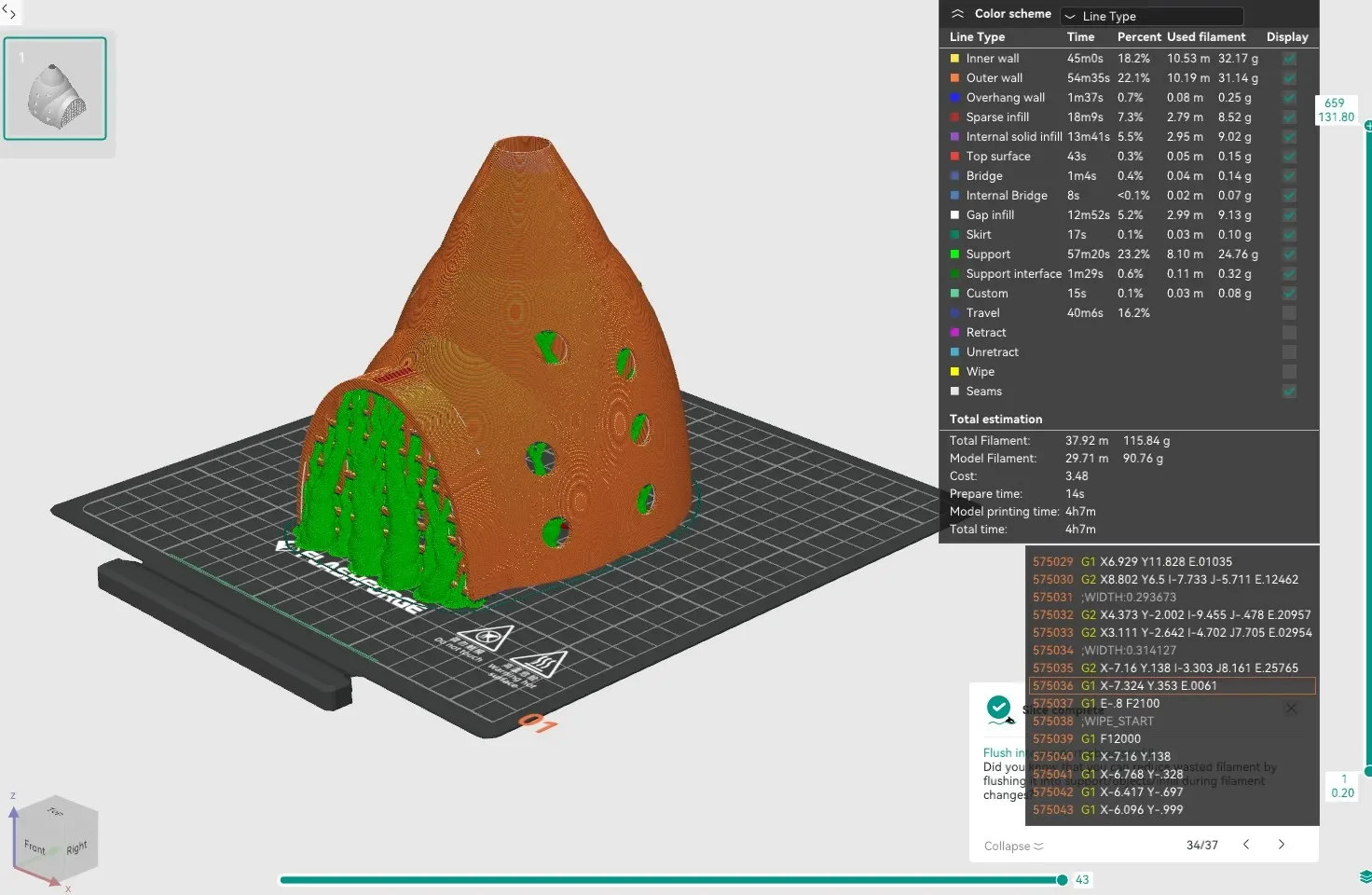Toggle the Bridge display checkbox

click(1289, 175)
